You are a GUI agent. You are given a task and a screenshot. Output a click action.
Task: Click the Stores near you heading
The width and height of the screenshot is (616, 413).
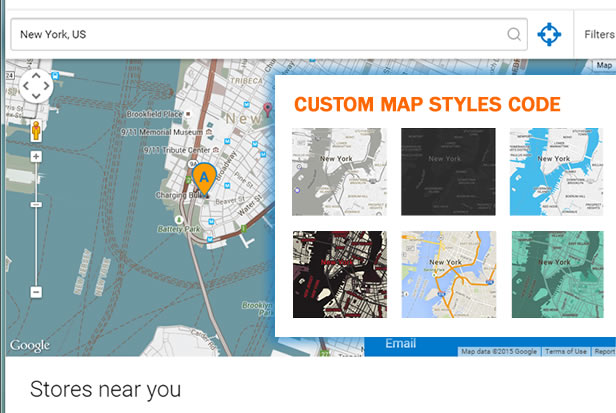pyautogui.click(x=105, y=389)
